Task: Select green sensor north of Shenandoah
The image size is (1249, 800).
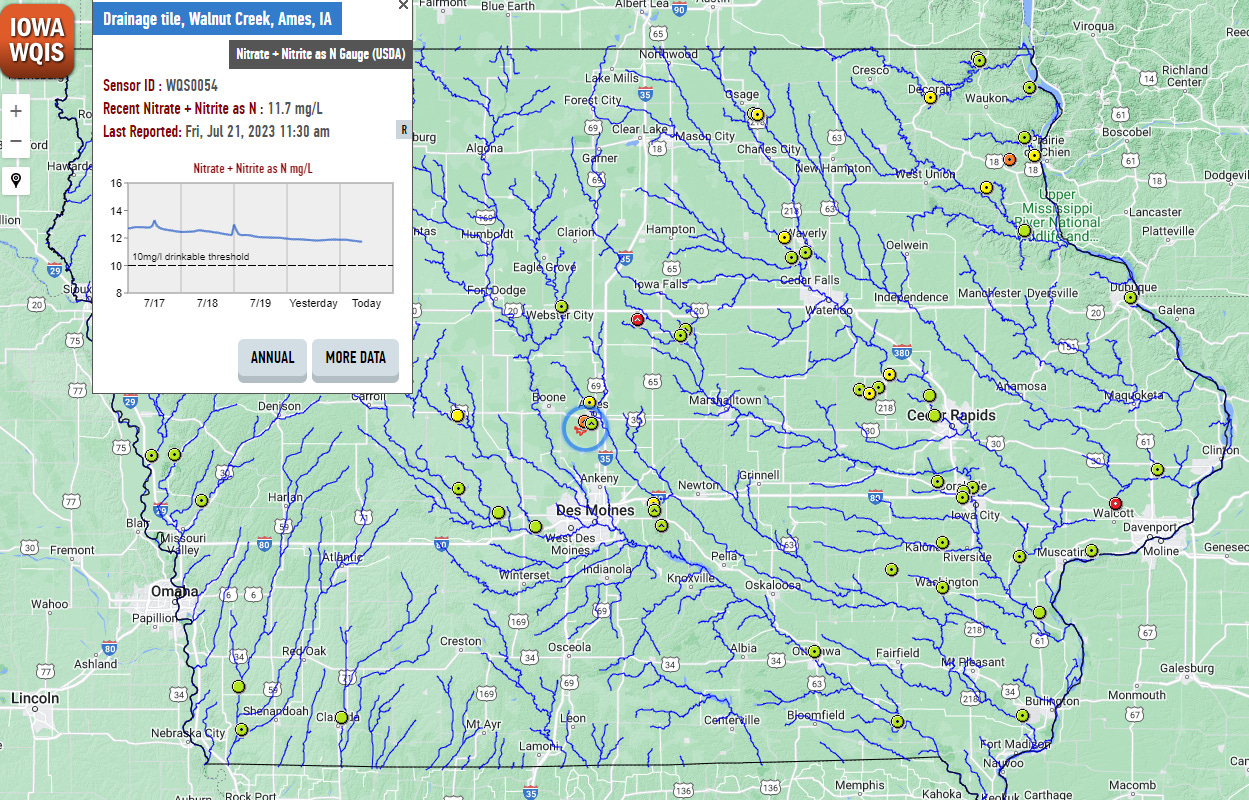Action: [x=238, y=687]
